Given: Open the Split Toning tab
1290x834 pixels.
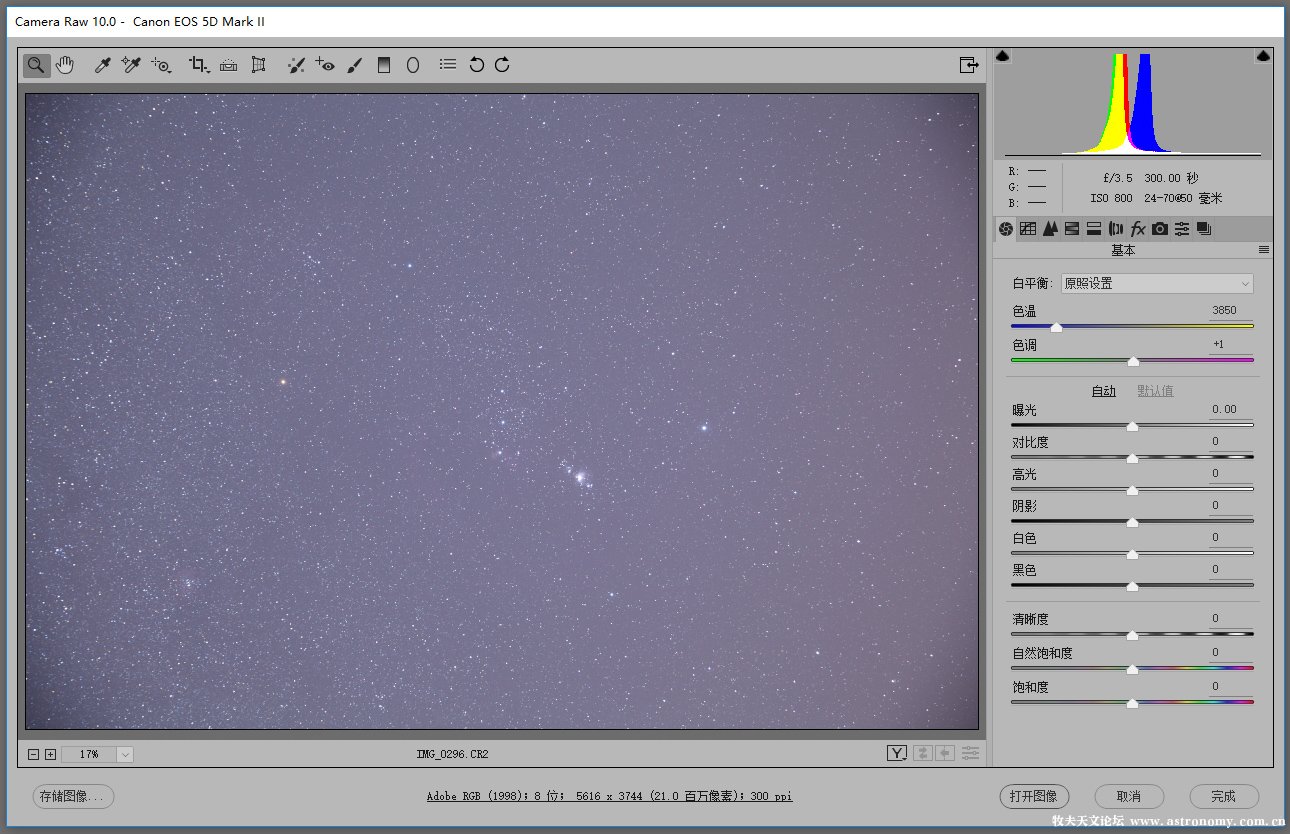Looking at the screenshot, I should [1094, 229].
